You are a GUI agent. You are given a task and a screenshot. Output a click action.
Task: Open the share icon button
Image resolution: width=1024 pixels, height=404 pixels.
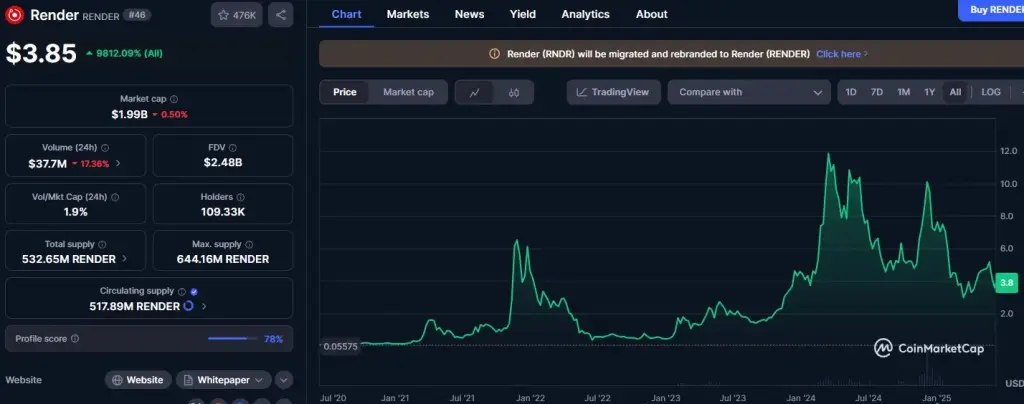[280, 14]
